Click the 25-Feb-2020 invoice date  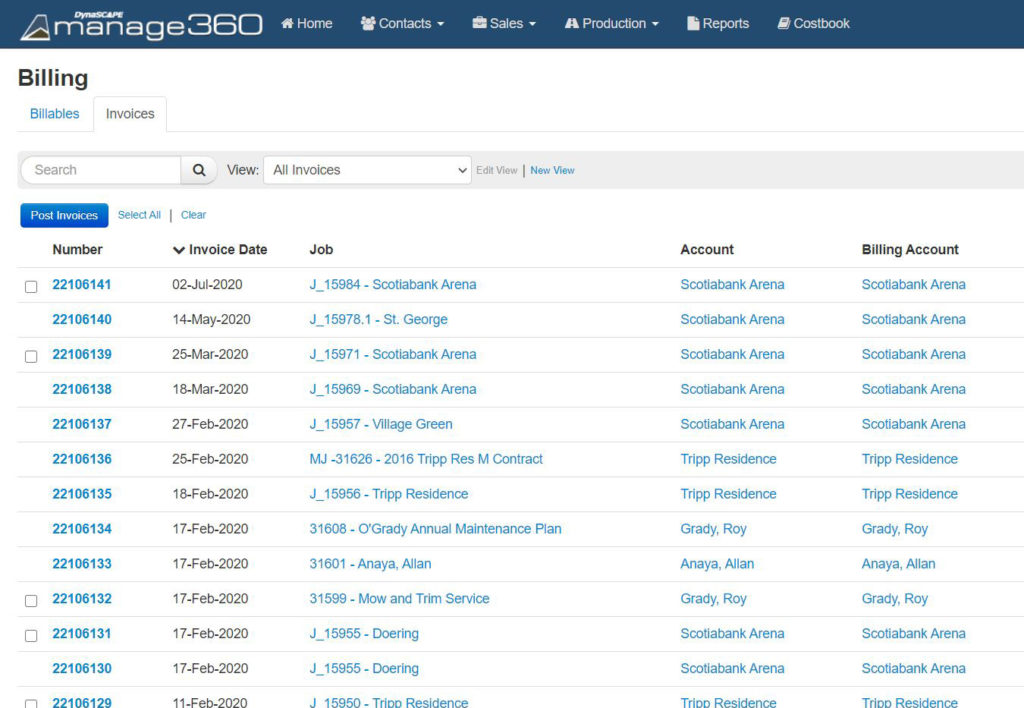pos(210,459)
